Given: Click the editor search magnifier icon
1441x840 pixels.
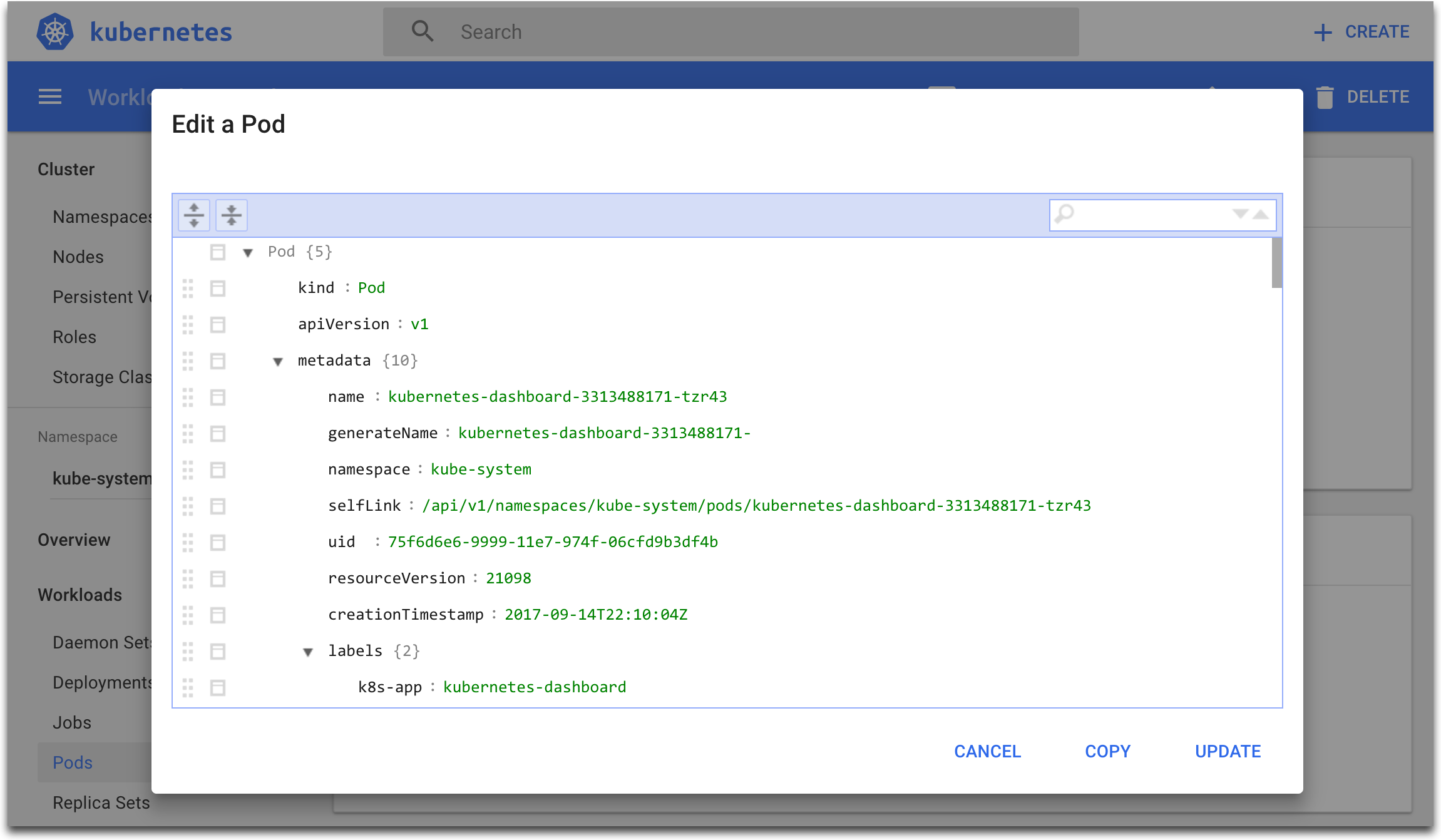Looking at the screenshot, I should [x=1064, y=215].
